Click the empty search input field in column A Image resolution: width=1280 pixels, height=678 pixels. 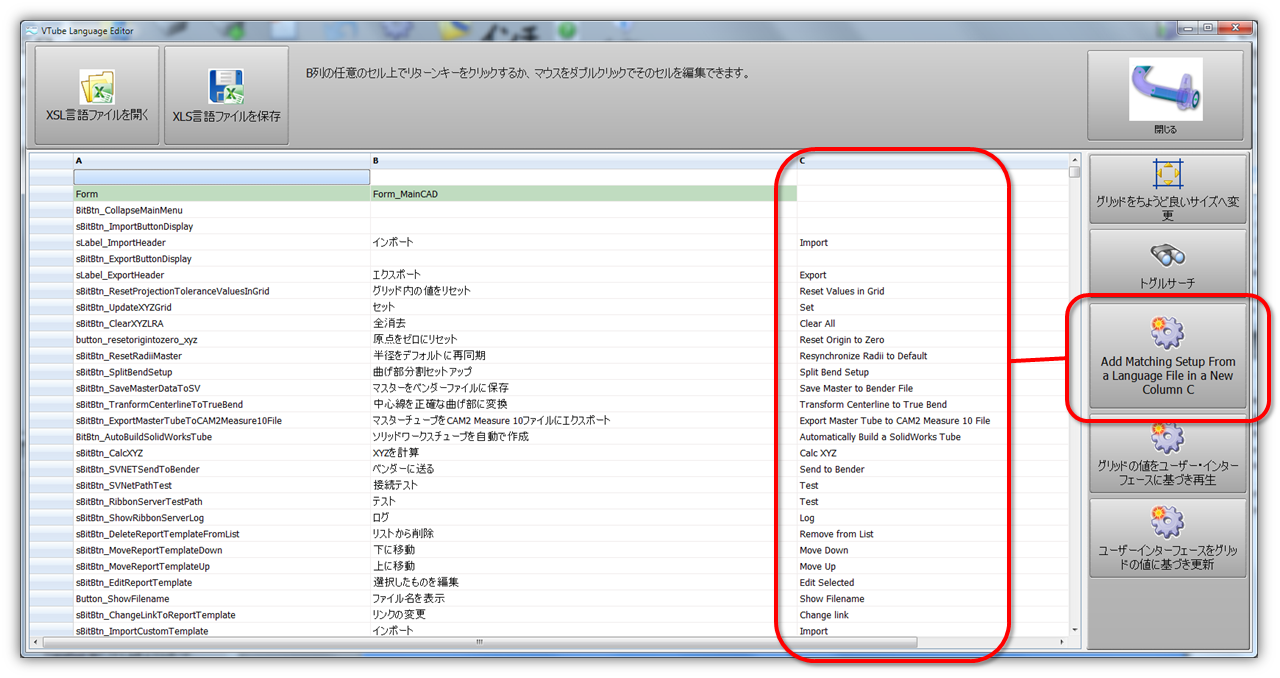pyautogui.click(x=221, y=177)
